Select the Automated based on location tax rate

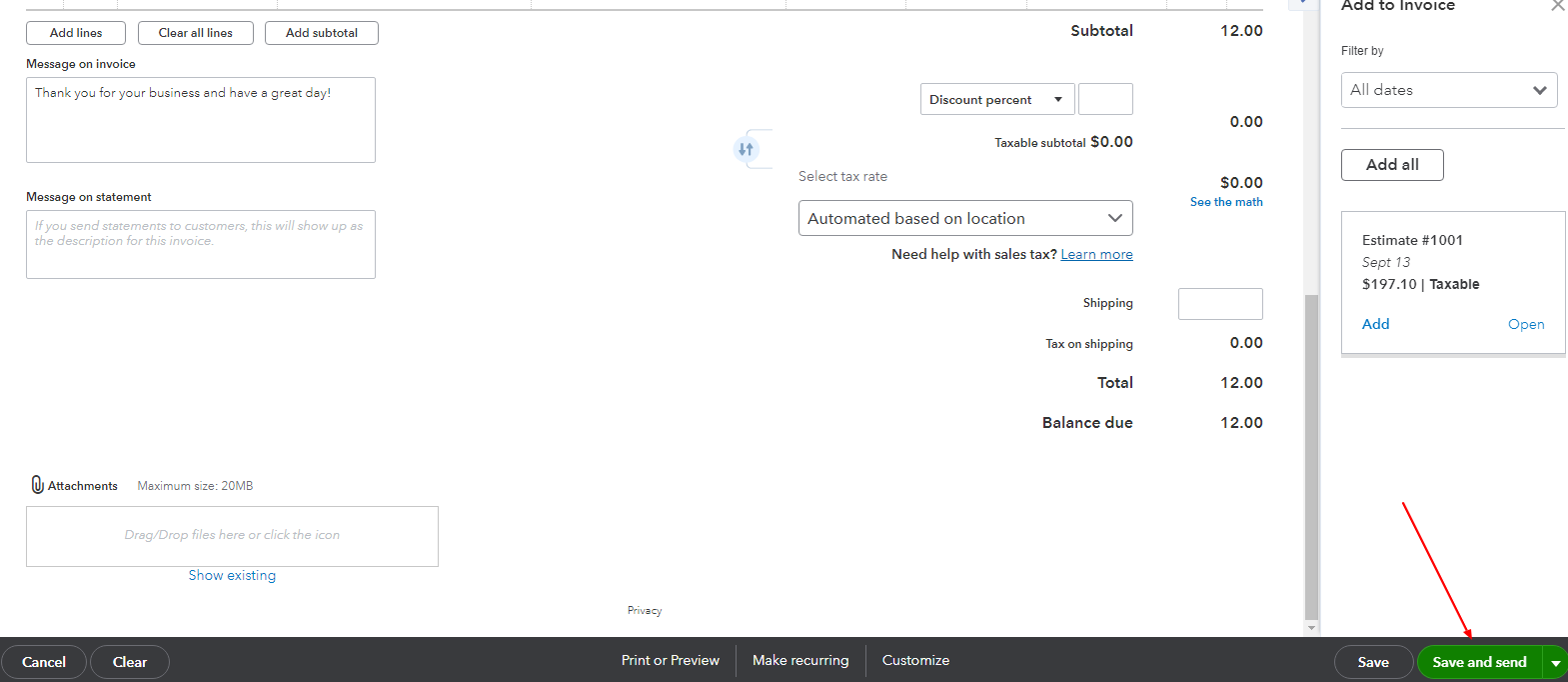[x=964, y=218]
